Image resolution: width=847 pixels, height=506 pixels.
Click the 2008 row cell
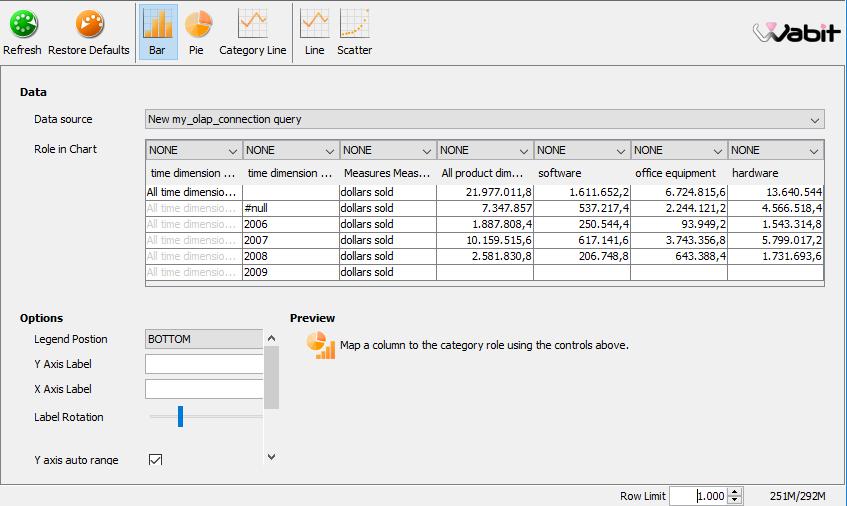[291, 256]
